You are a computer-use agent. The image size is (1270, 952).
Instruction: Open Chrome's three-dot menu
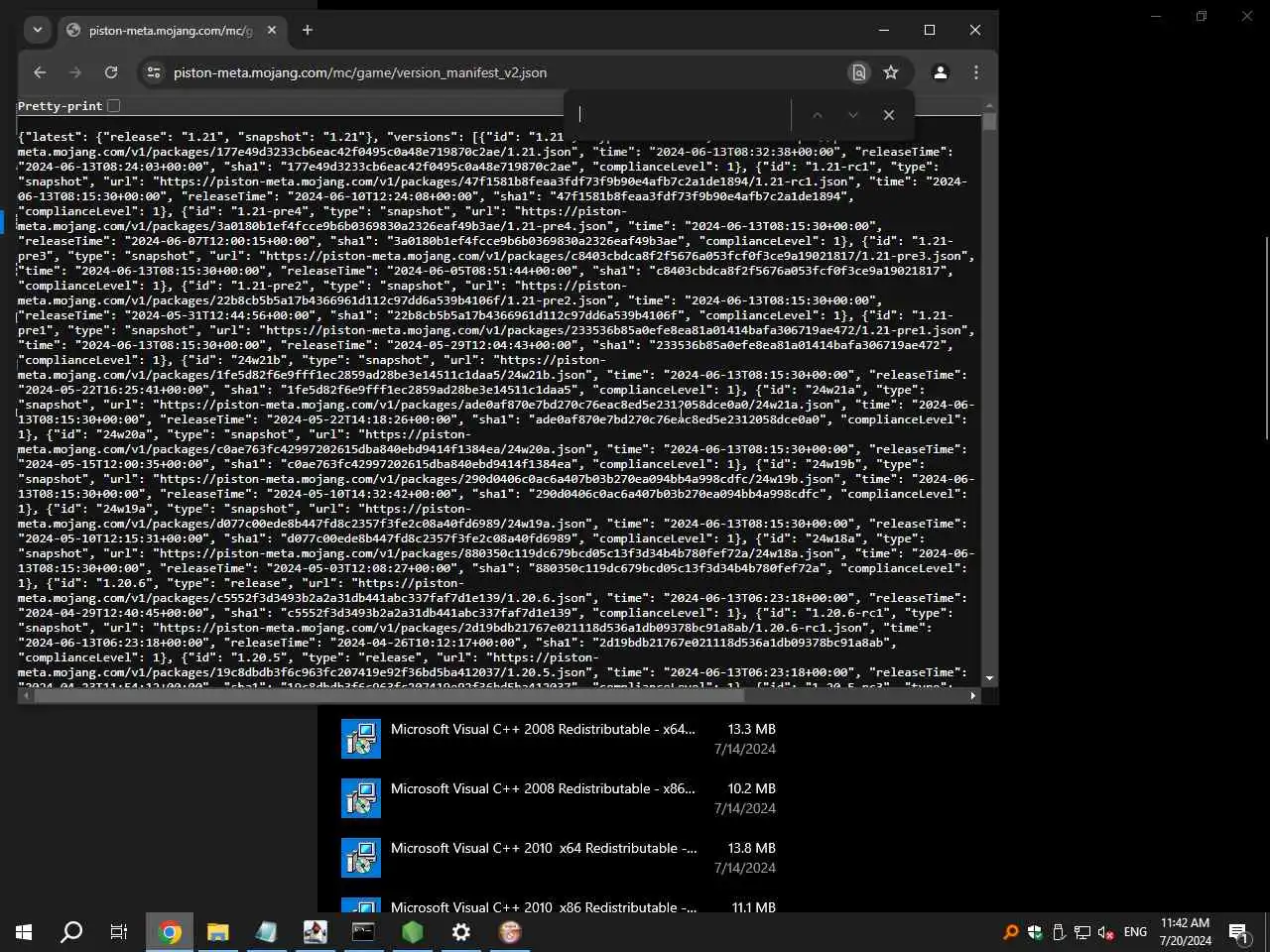tap(976, 72)
